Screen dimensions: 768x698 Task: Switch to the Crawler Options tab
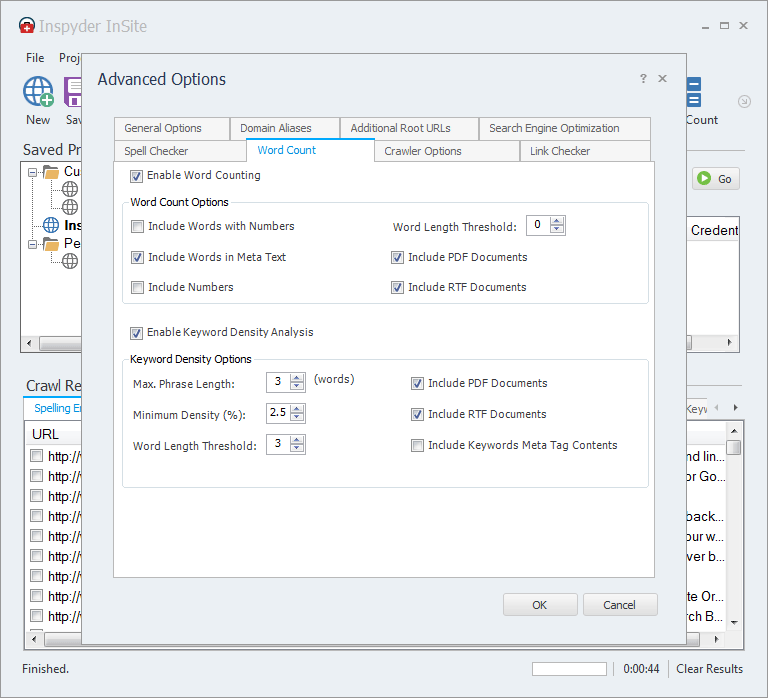(x=447, y=151)
